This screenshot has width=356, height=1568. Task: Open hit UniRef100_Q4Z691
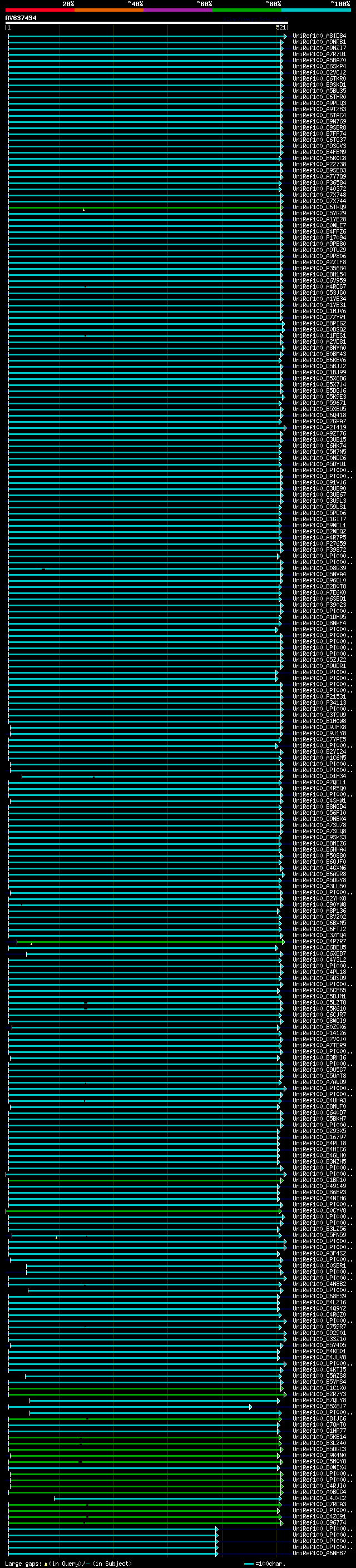coord(319,1517)
